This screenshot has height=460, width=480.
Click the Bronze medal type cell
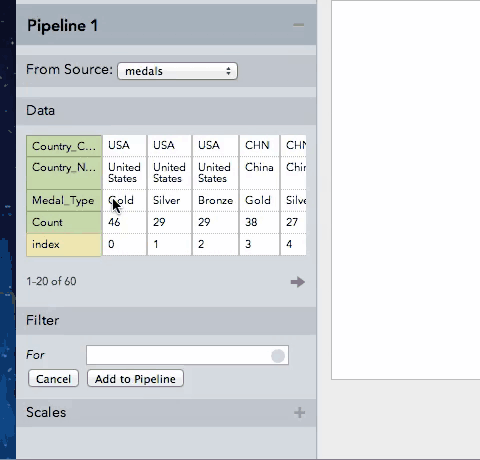[215, 200]
